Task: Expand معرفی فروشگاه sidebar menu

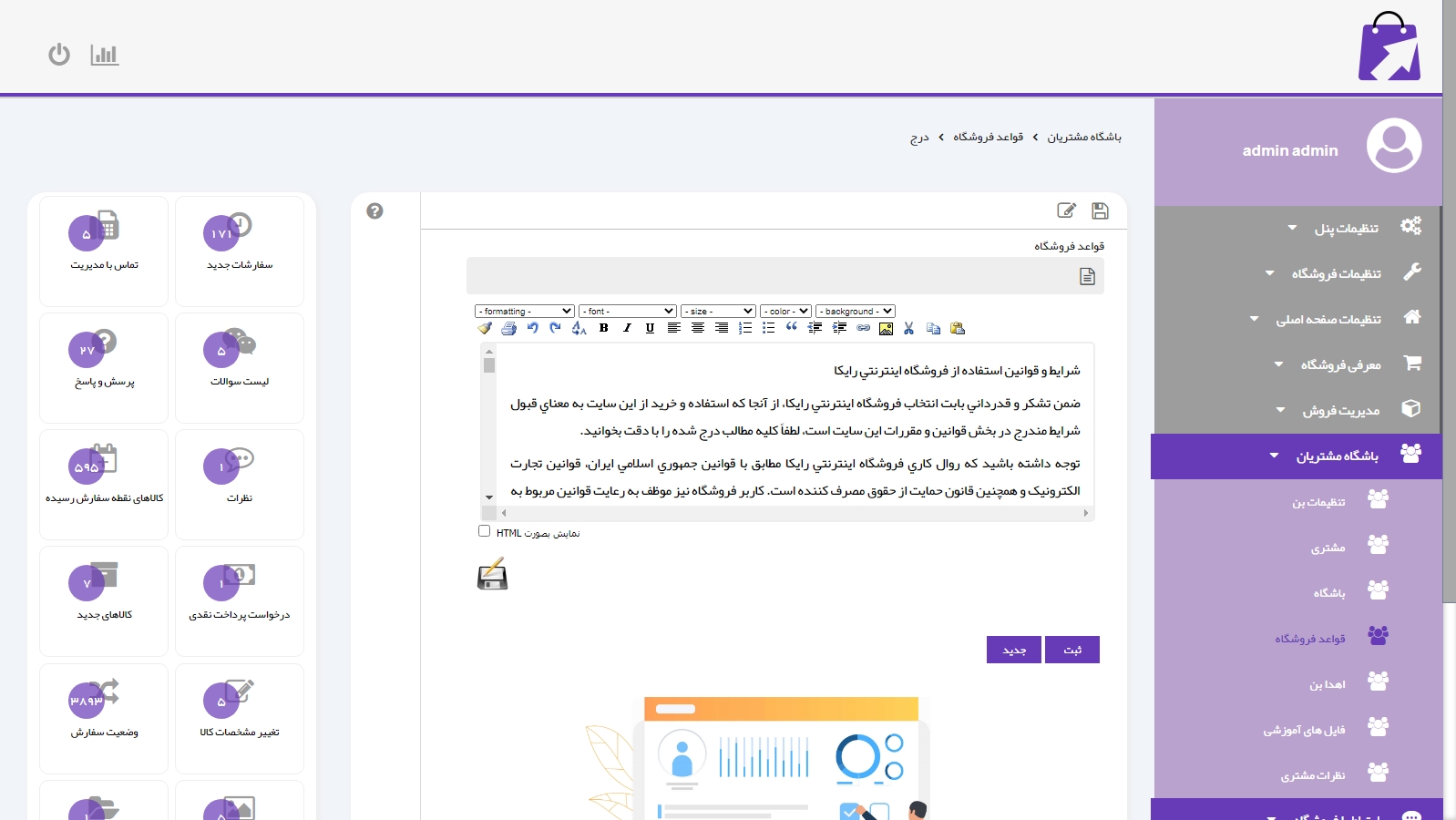Action: click(1297, 364)
